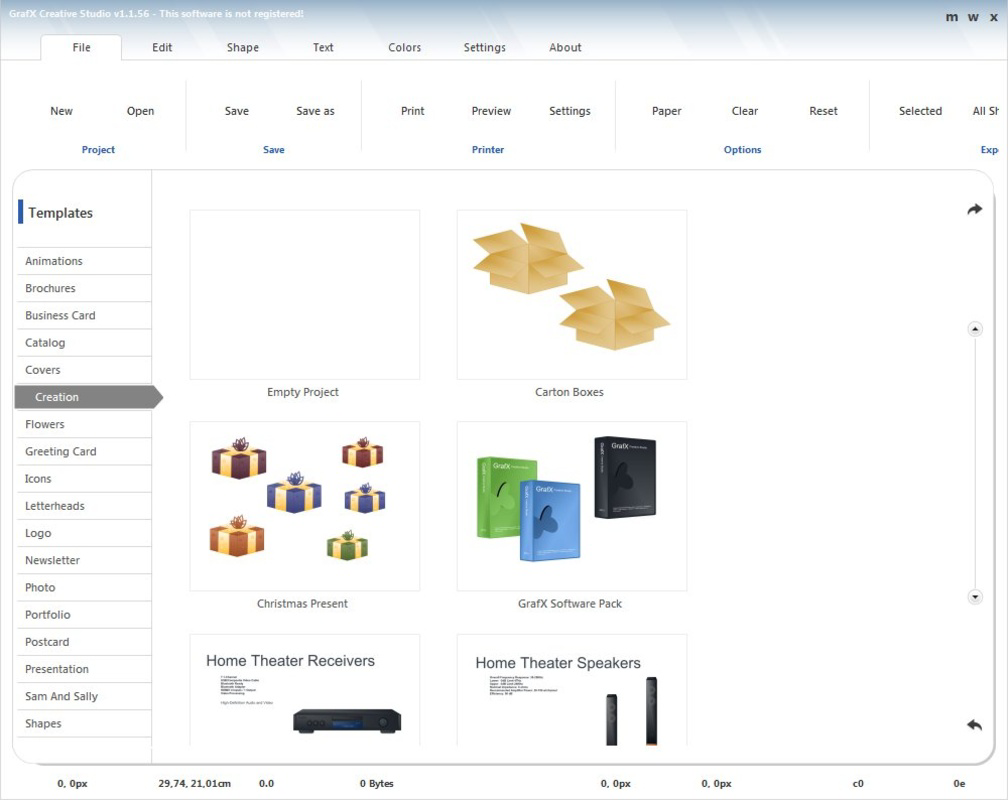This screenshot has width=1008, height=800.
Task: Open Printer Settings in the ribbon
Action: pyautogui.click(x=570, y=111)
